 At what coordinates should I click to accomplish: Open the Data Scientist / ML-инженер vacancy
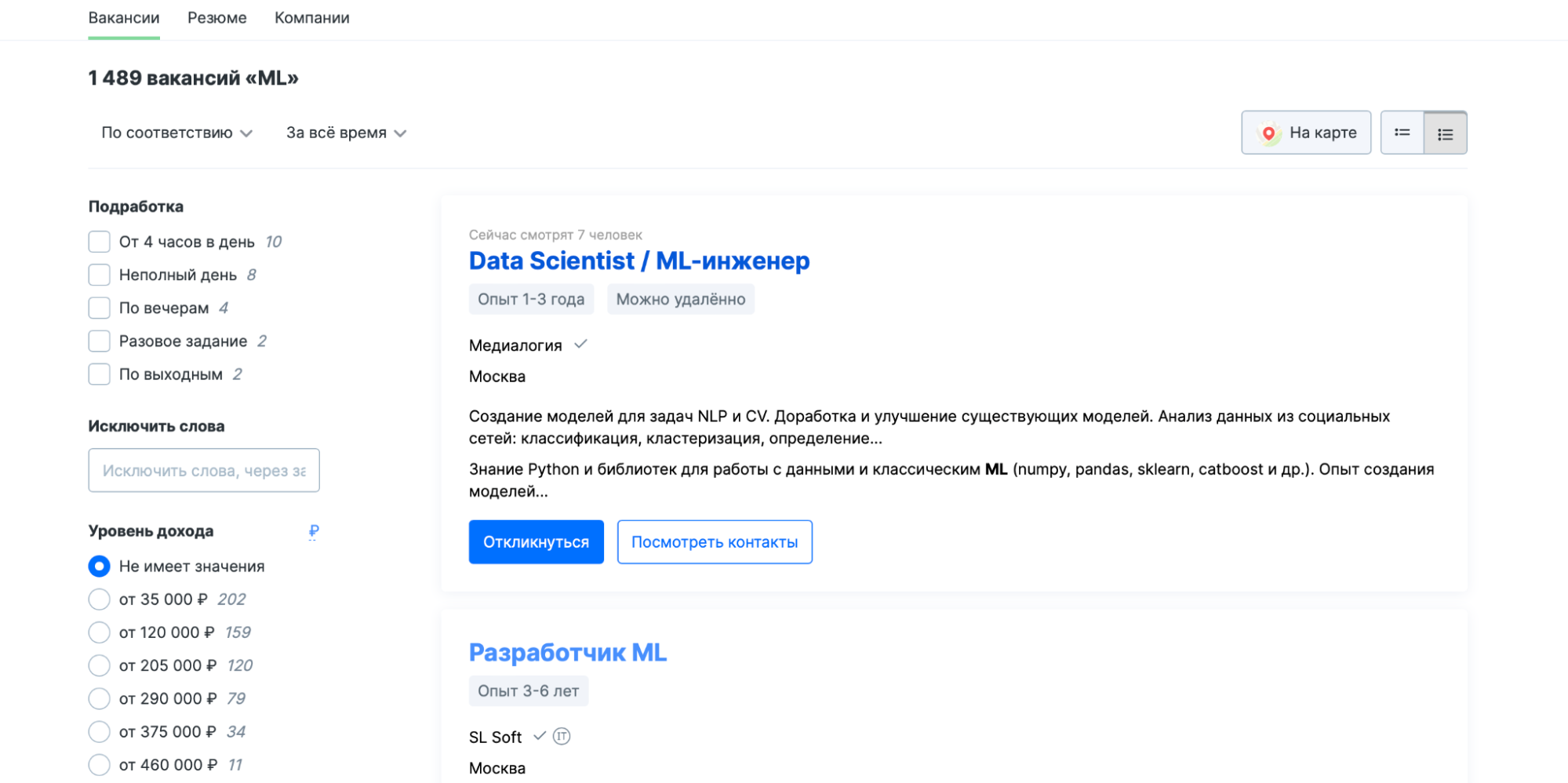638,260
